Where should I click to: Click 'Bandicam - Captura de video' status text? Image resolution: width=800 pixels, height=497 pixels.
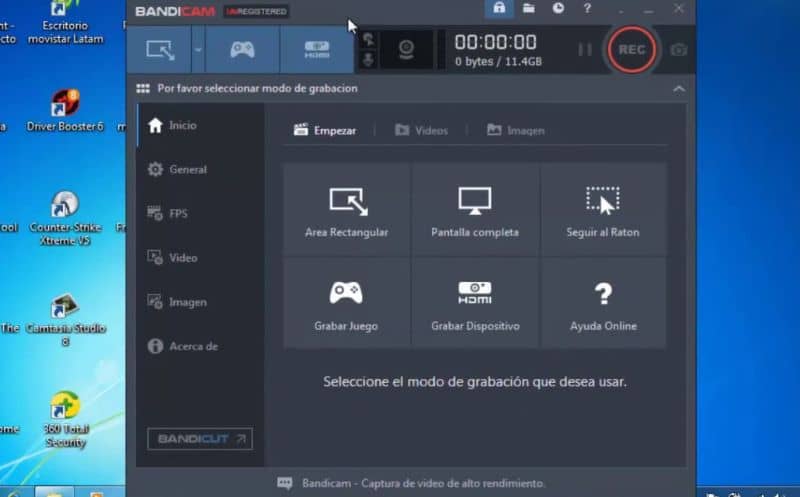423,483
